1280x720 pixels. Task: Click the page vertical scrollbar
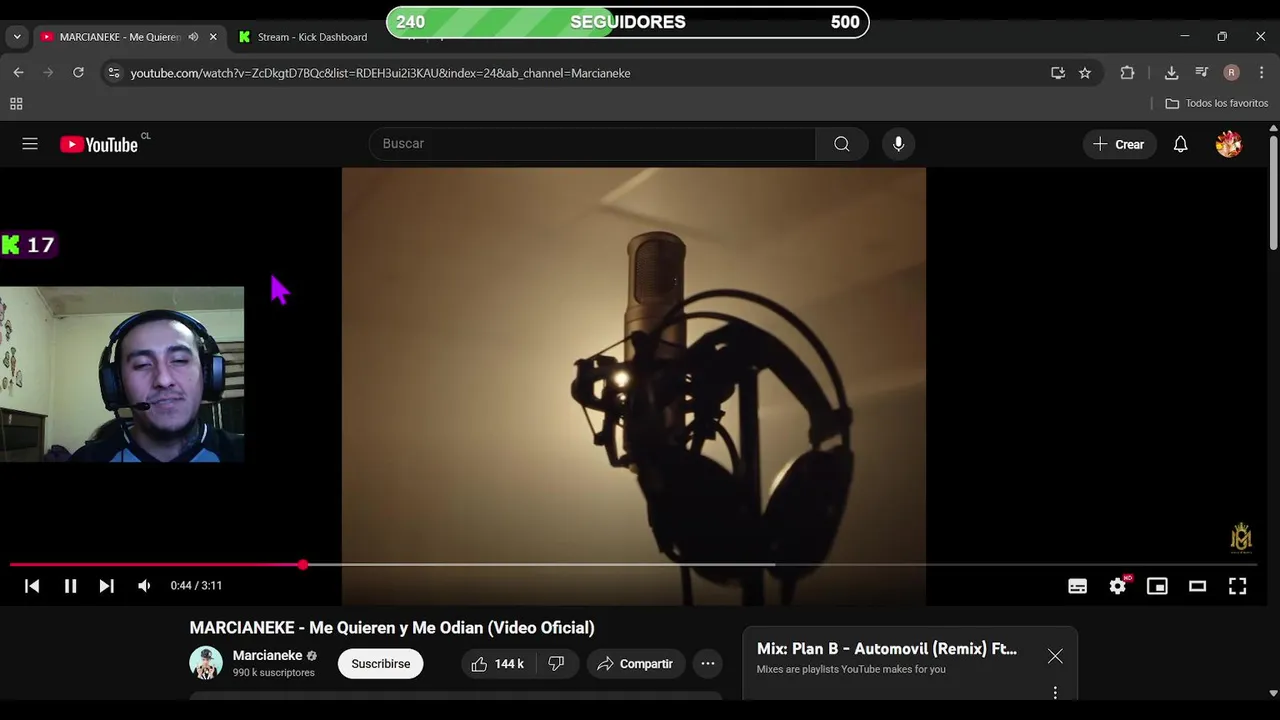(x=1273, y=193)
